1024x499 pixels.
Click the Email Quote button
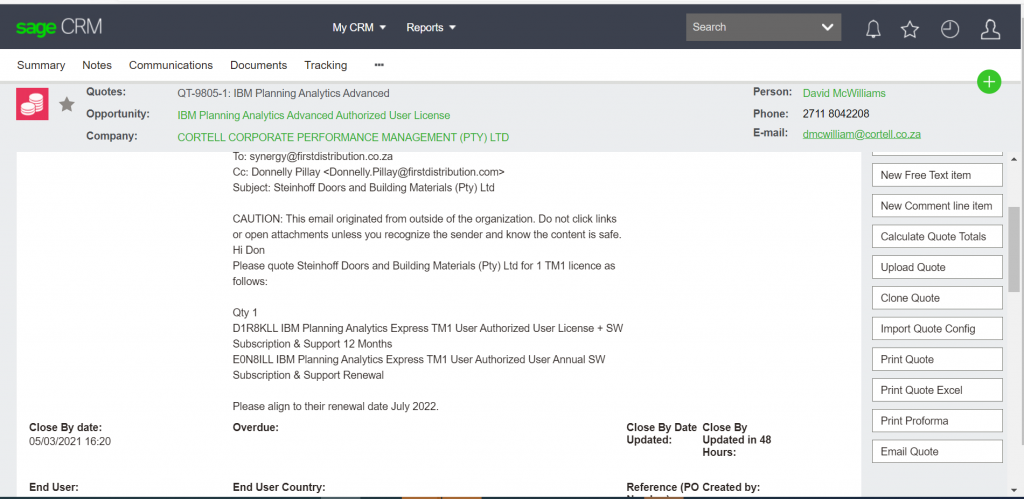[x=937, y=452]
